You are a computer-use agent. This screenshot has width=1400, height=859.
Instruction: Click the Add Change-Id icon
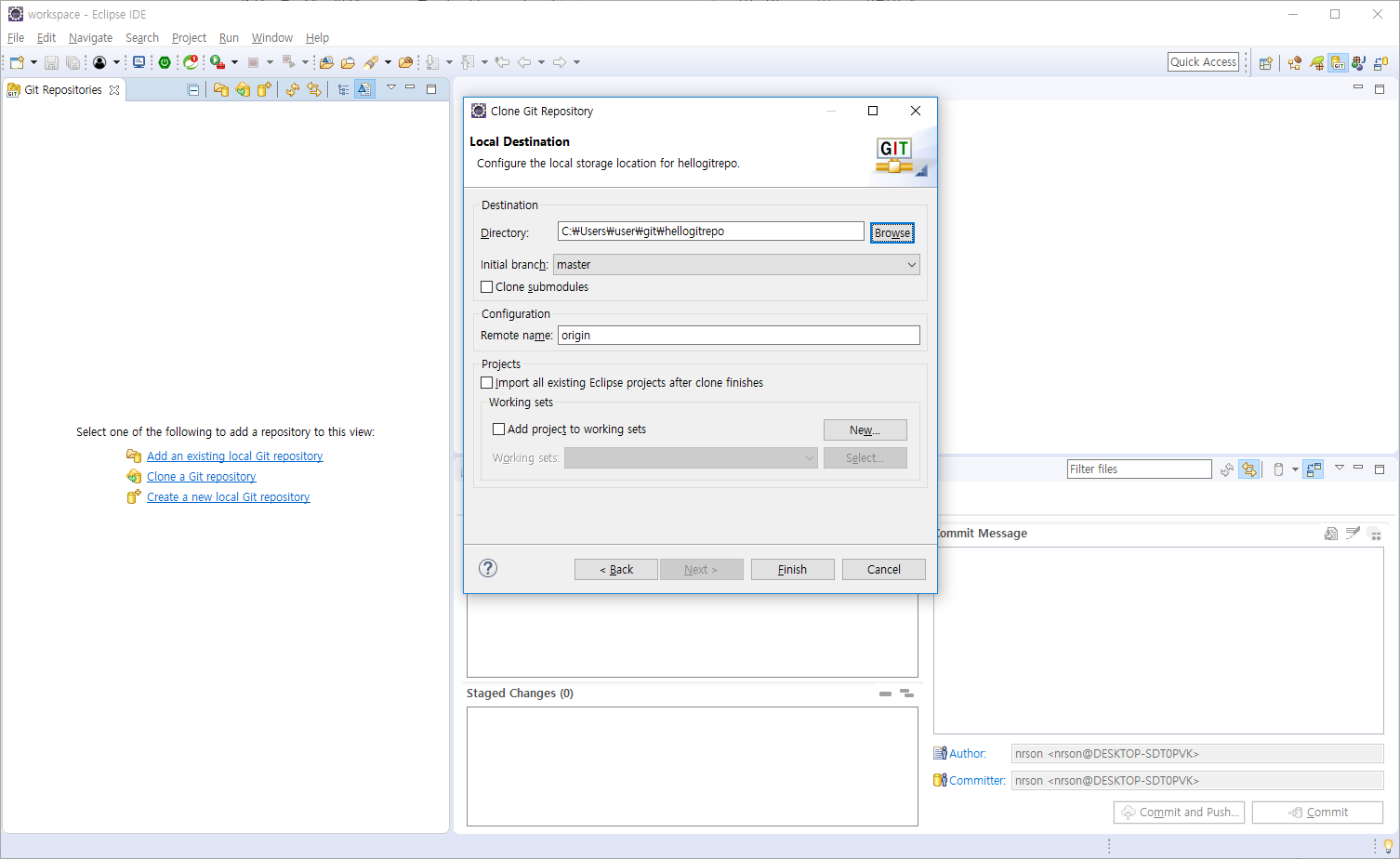point(1375,533)
